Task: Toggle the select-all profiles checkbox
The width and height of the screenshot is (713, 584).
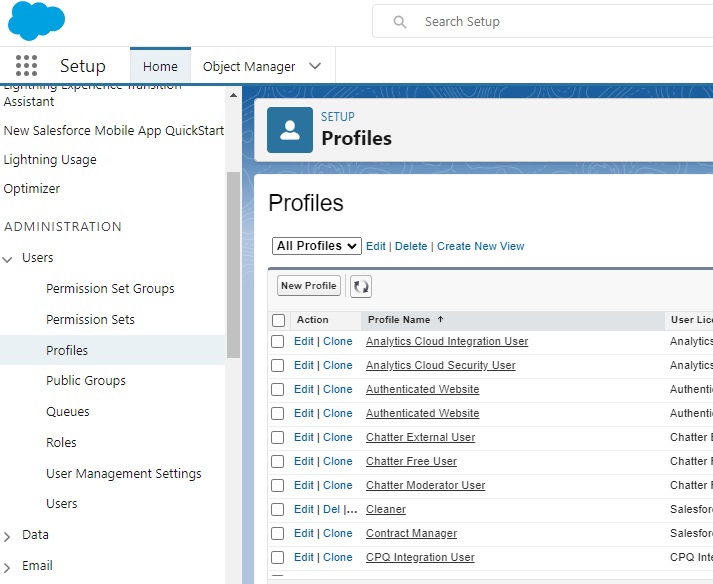Action: (x=278, y=321)
